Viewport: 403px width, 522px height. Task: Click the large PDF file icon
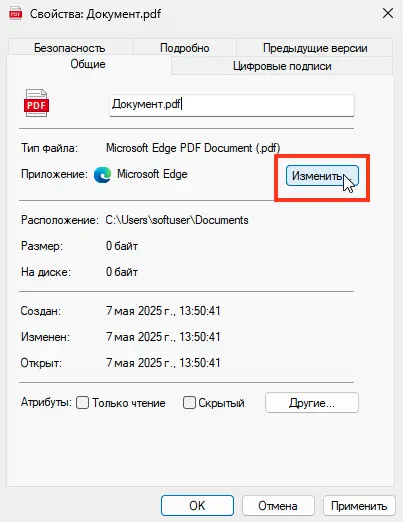(x=36, y=103)
